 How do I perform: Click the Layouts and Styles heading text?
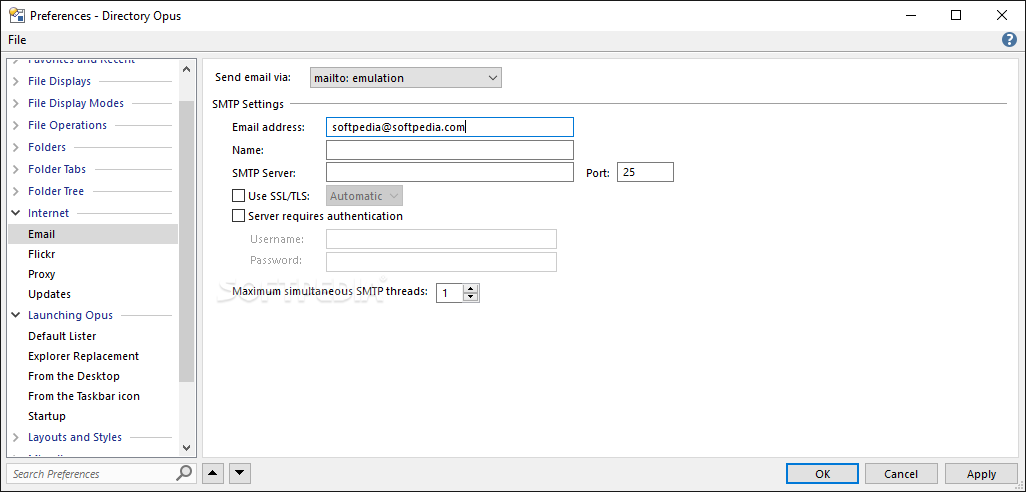(75, 438)
